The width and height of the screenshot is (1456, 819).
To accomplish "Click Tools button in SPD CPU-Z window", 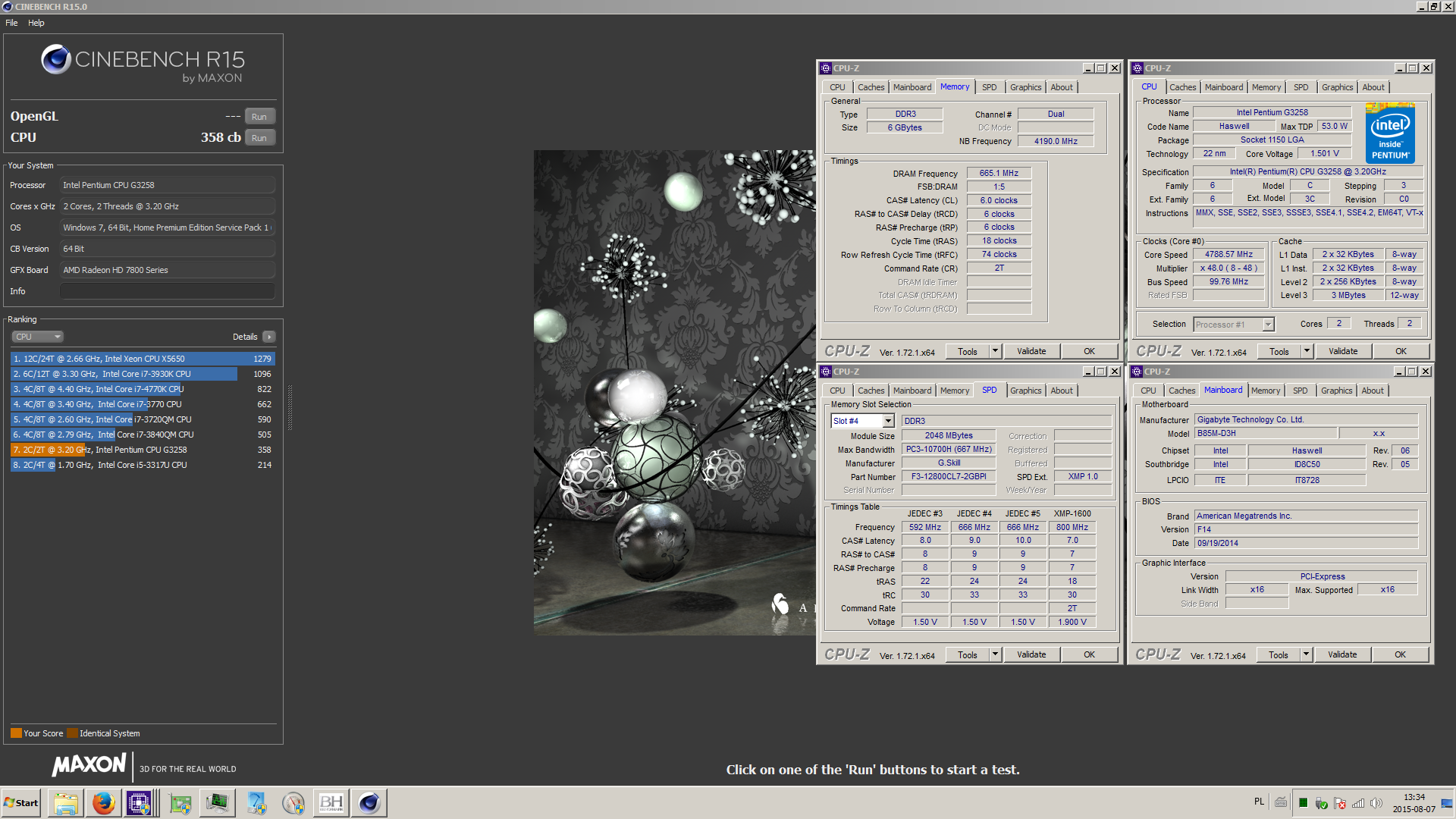I will (x=967, y=654).
